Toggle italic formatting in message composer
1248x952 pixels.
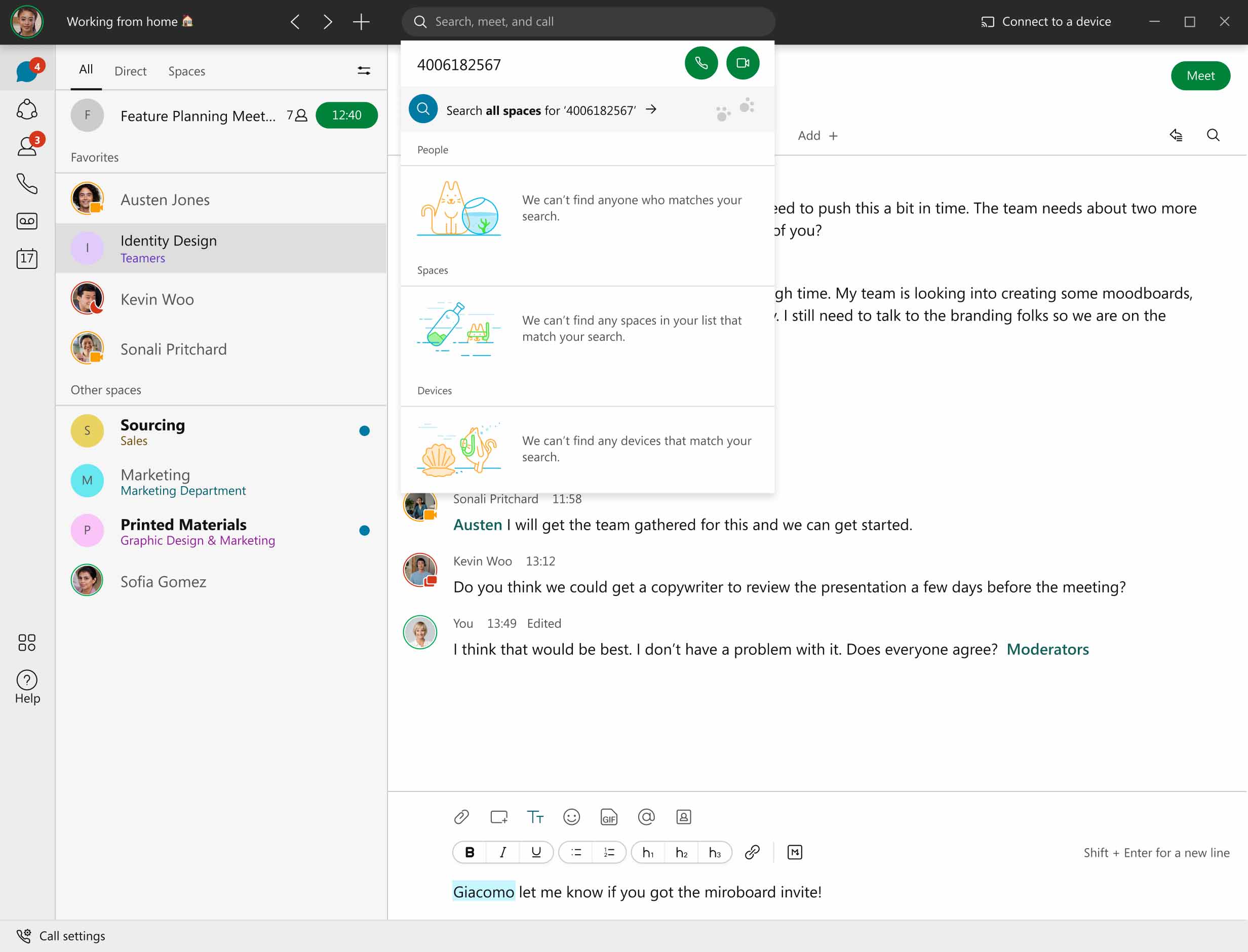pyautogui.click(x=503, y=852)
